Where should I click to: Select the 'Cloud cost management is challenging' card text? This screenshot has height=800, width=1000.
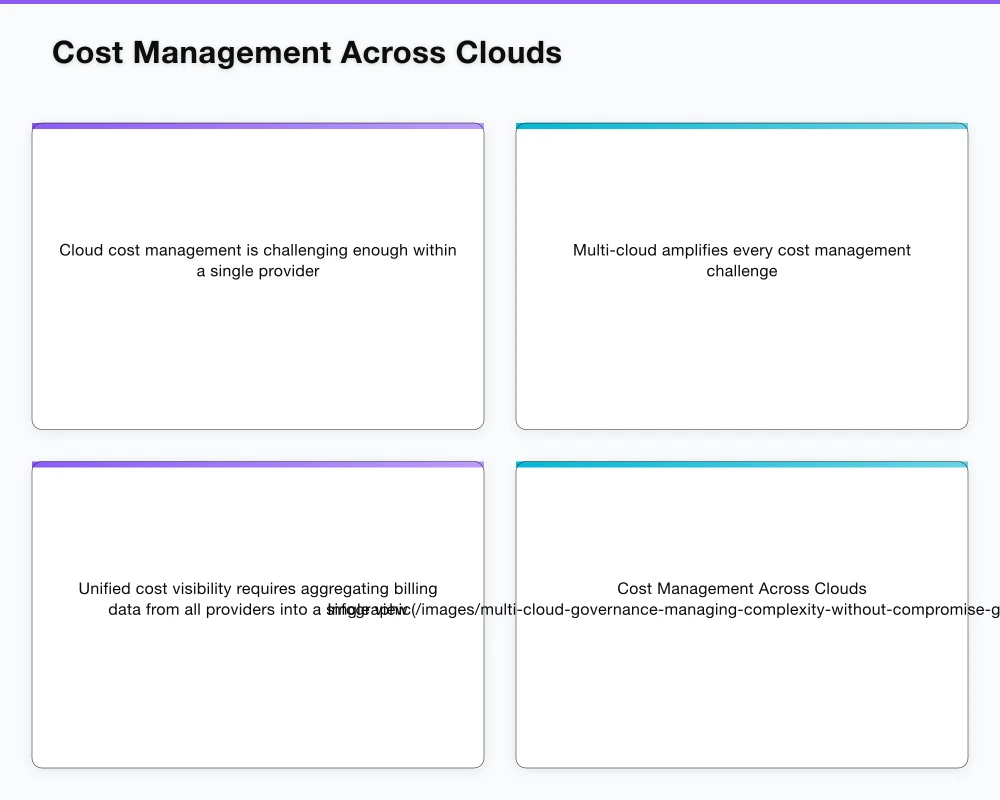[257, 250]
